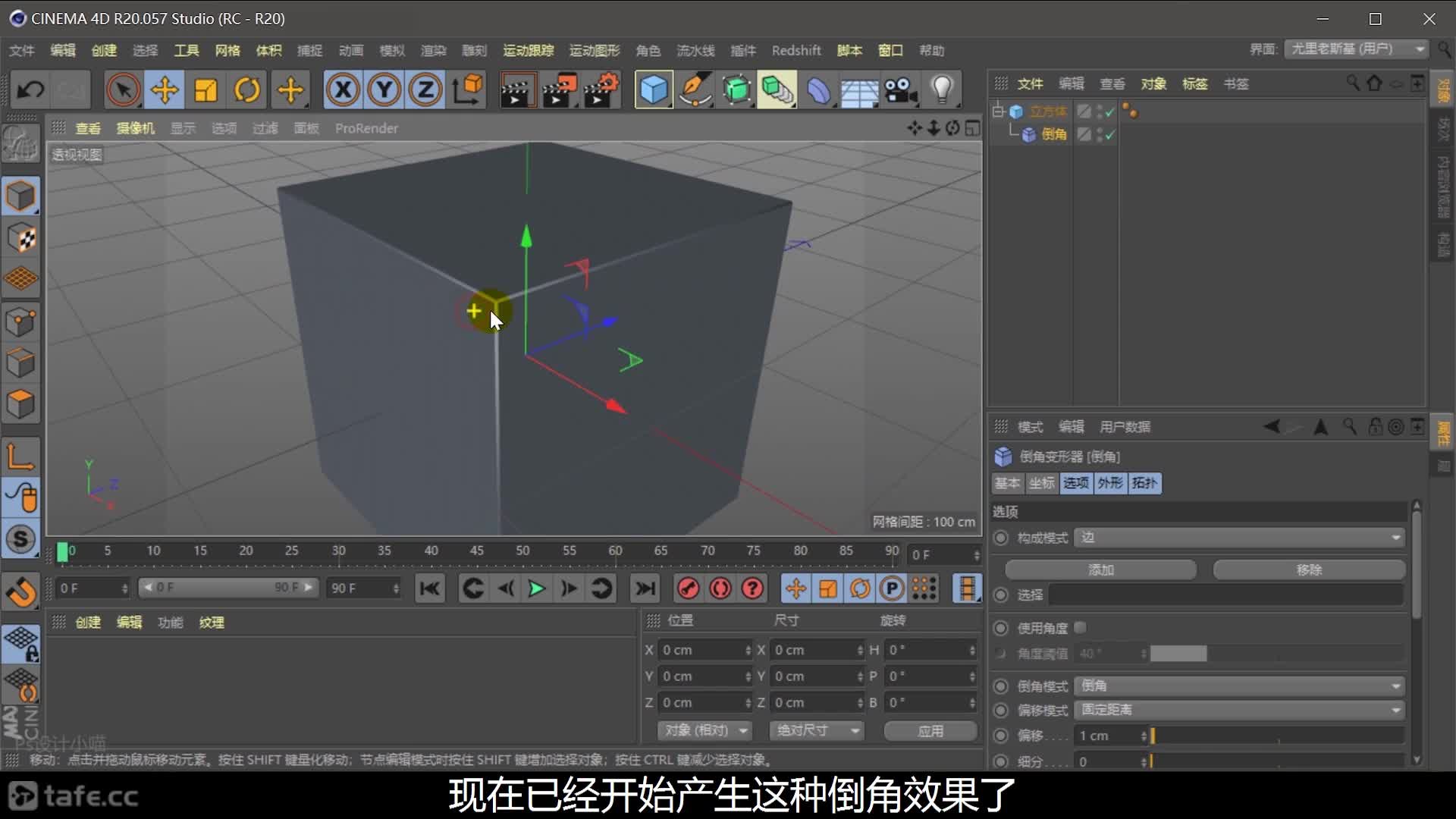1456x819 pixels.
Task: Click frame 45 on timeline ruler
Action: coord(476,551)
